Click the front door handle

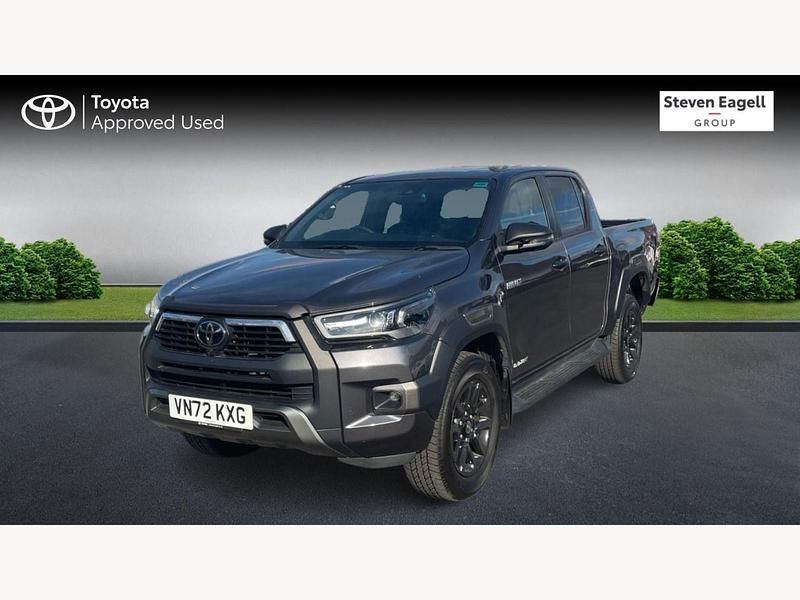pos(561,264)
